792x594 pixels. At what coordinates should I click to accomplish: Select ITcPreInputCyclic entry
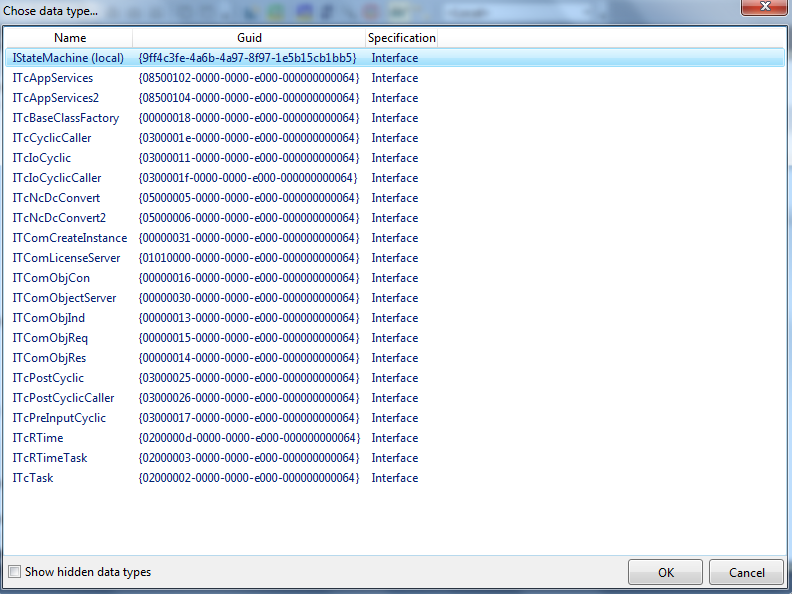click(x=59, y=418)
